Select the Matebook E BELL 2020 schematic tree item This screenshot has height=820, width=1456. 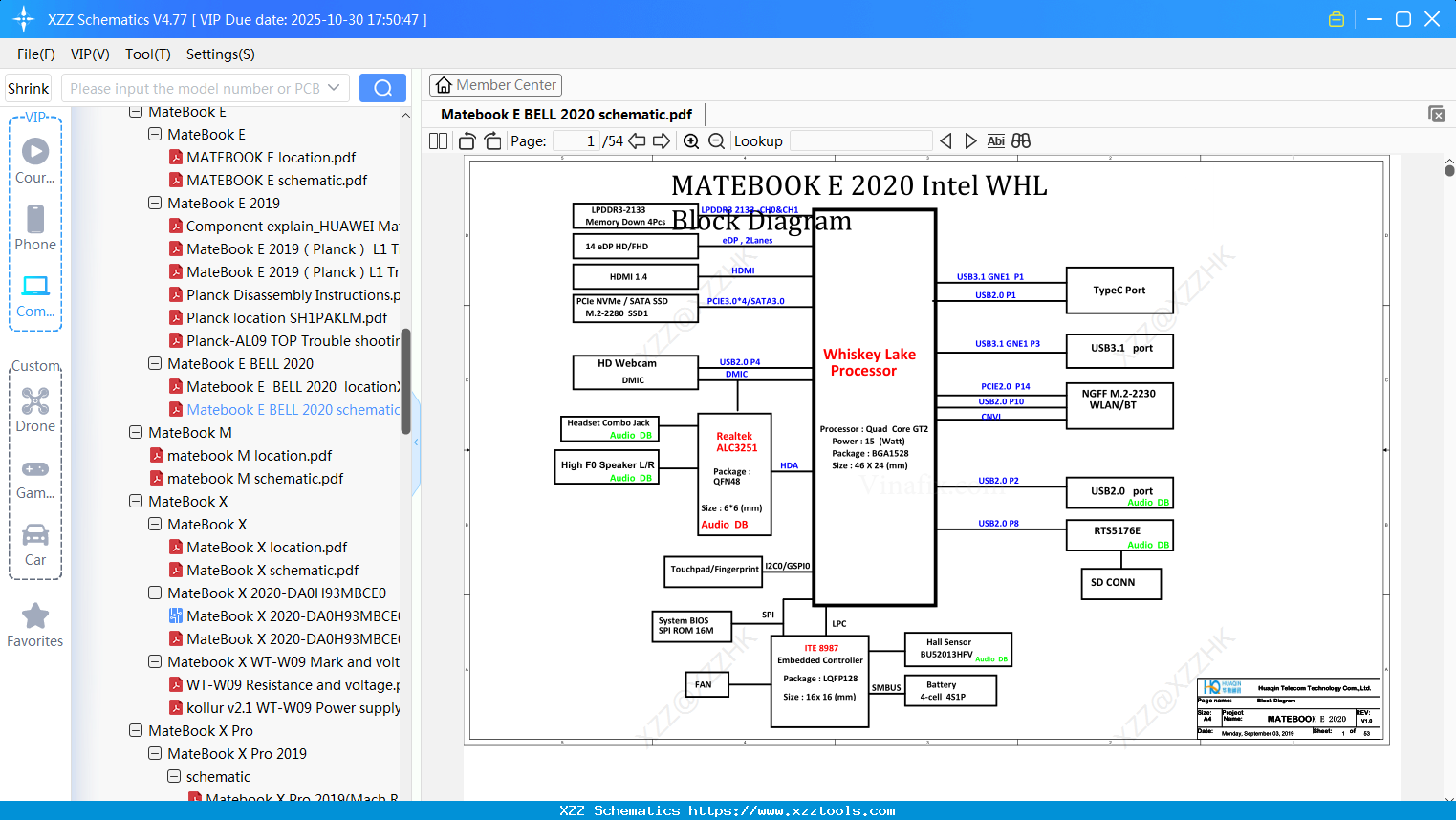click(x=285, y=410)
